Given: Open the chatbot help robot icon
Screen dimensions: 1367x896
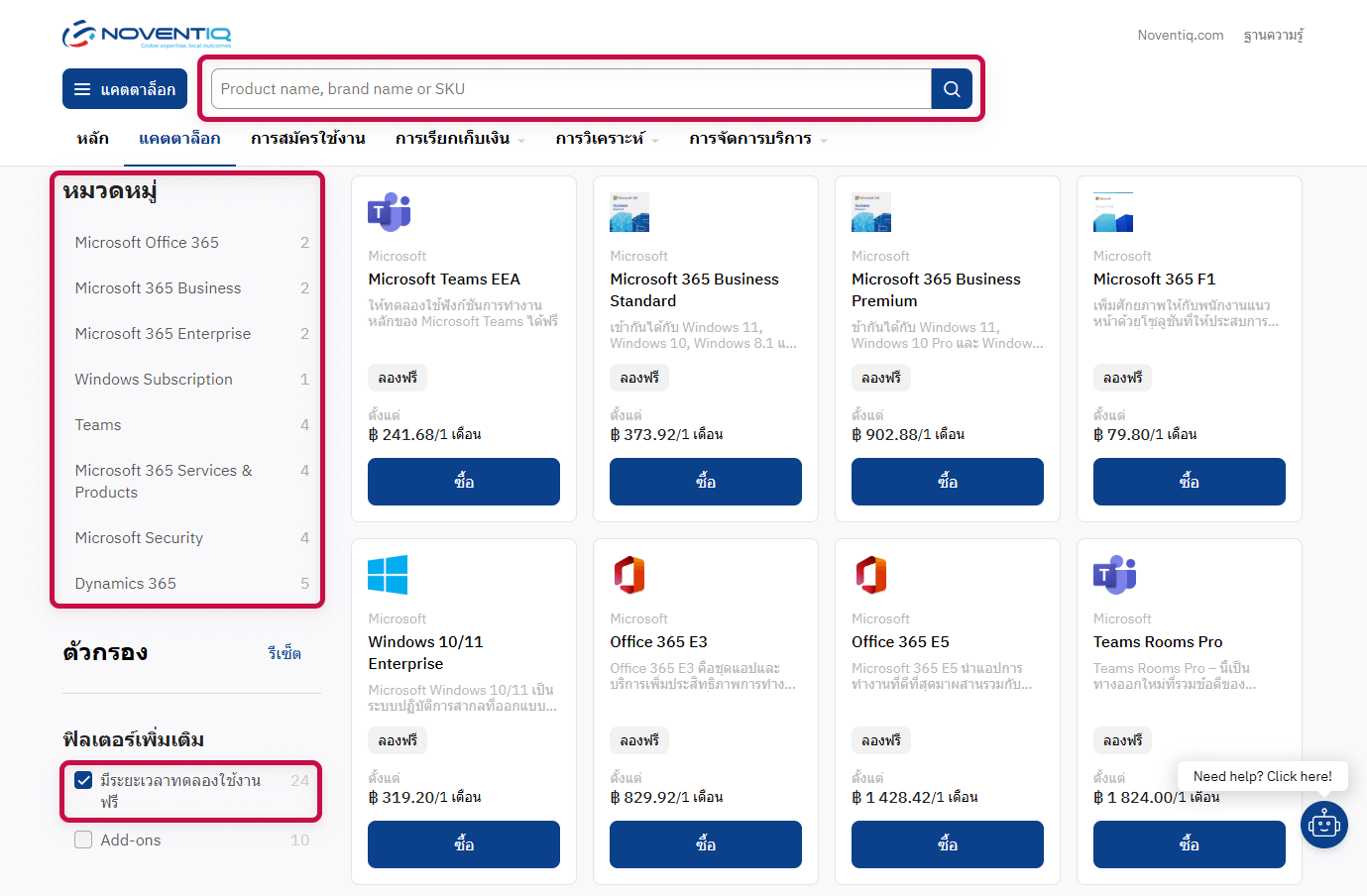Looking at the screenshot, I should point(1323,824).
